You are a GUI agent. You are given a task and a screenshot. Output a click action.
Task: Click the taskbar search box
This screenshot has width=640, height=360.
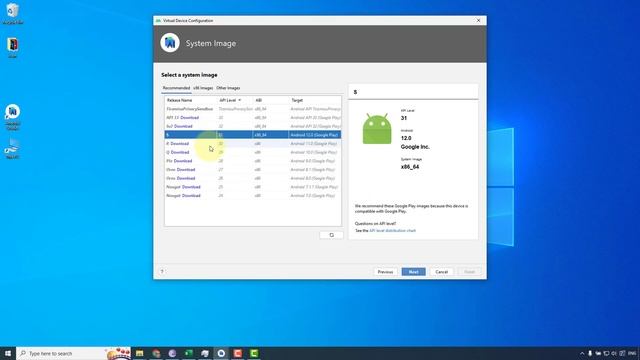[x=73, y=353]
